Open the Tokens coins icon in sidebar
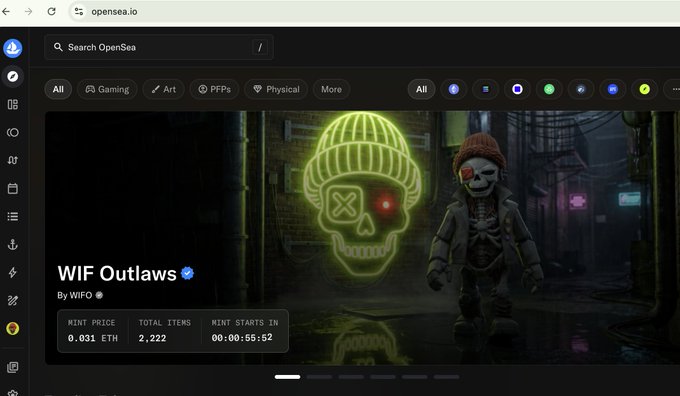The height and width of the screenshot is (396, 680). coord(13,132)
